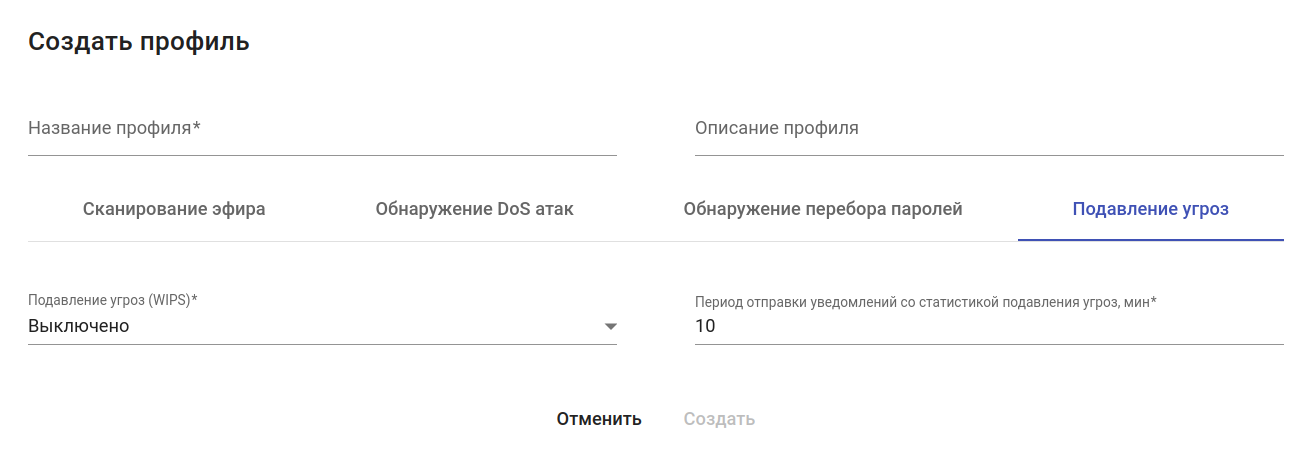Click the active 'Подавление угроз' tab

click(x=1150, y=209)
